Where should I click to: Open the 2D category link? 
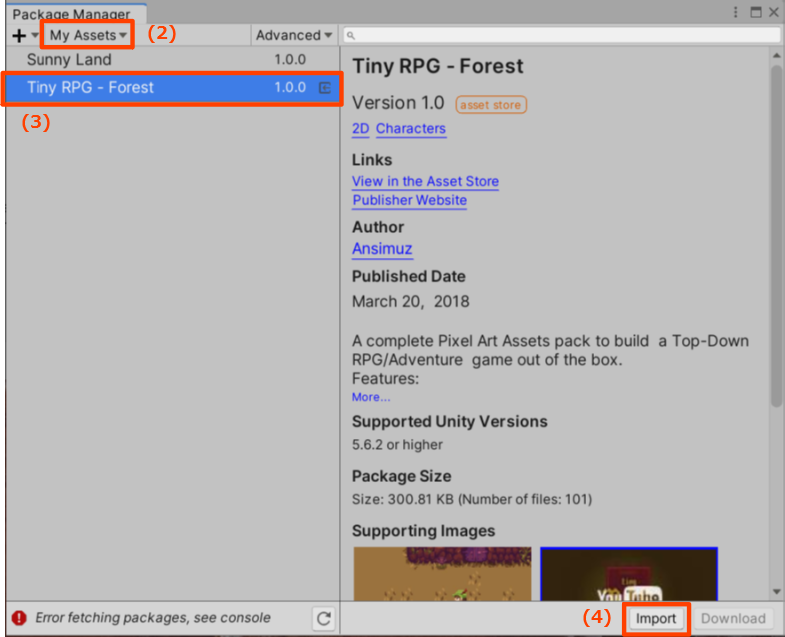[x=360, y=129]
